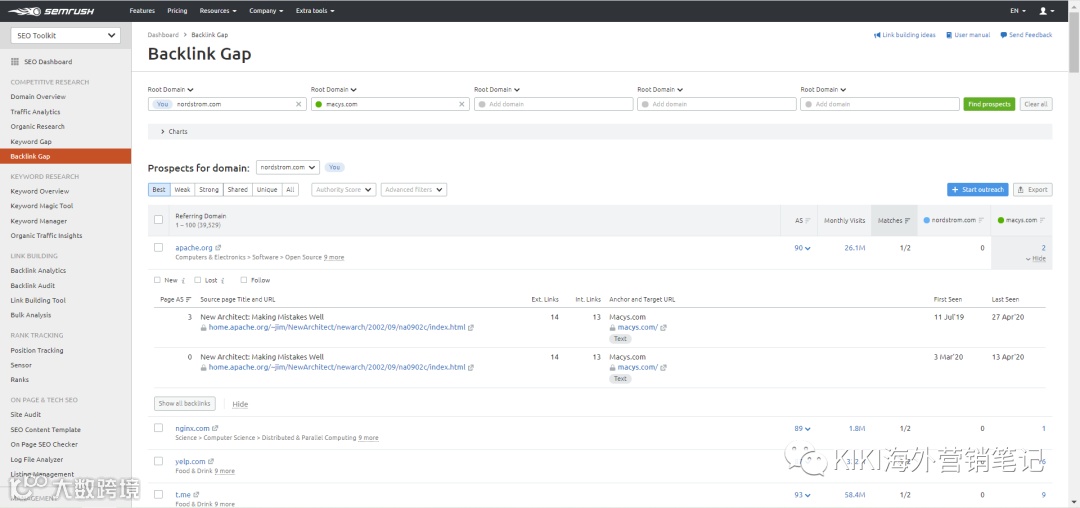Expand nginx.com AS 89 chevron
This screenshot has width=1080, height=508.
click(807, 429)
